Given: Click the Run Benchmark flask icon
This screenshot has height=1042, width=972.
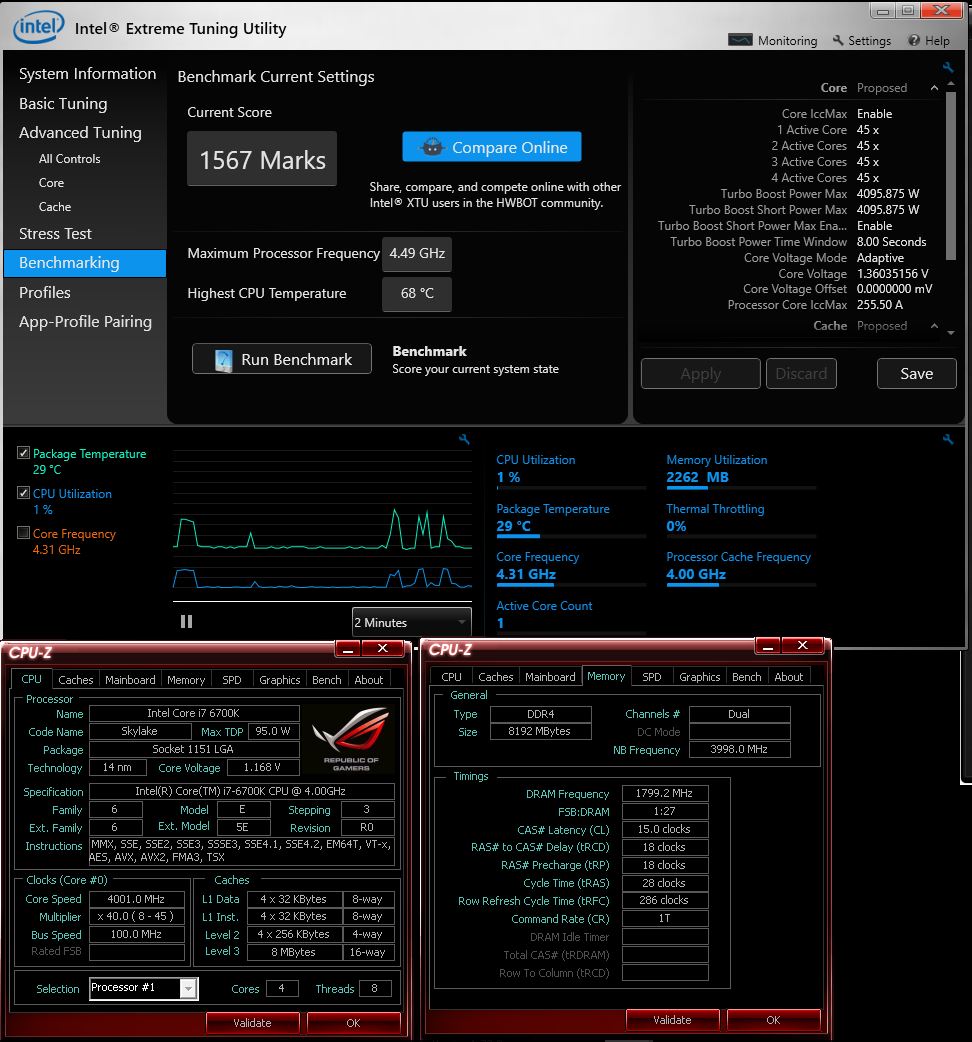Looking at the screenshot, I should pos(224,360).
